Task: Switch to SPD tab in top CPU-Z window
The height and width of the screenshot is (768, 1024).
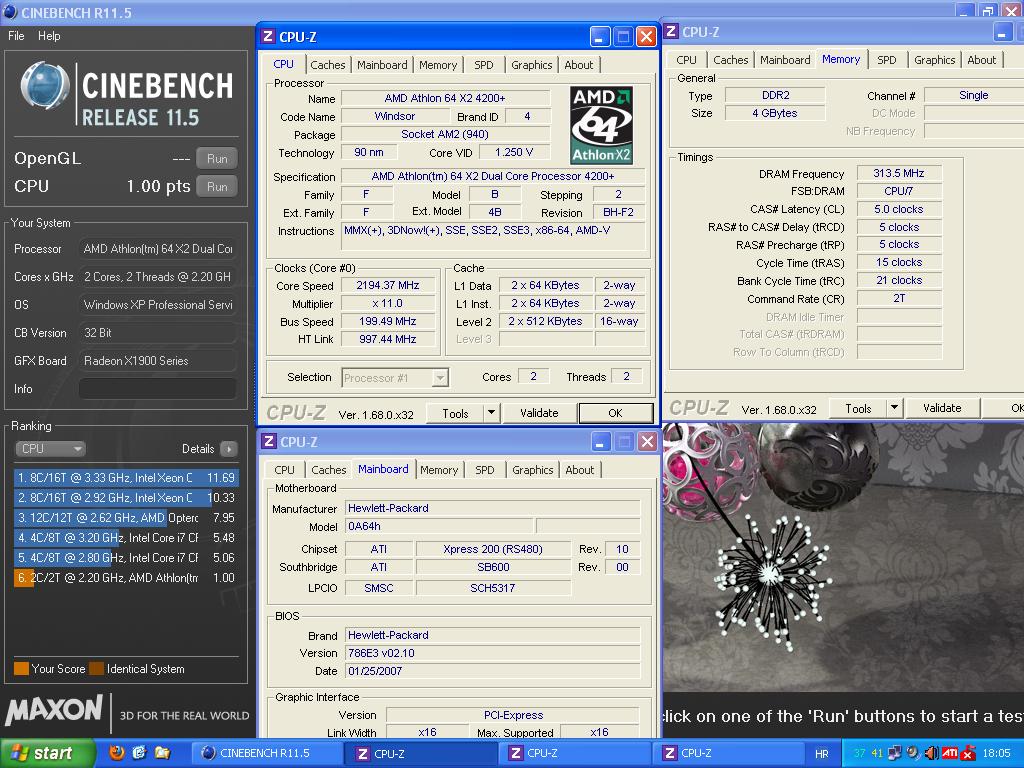Action: [x=483, y=65]
